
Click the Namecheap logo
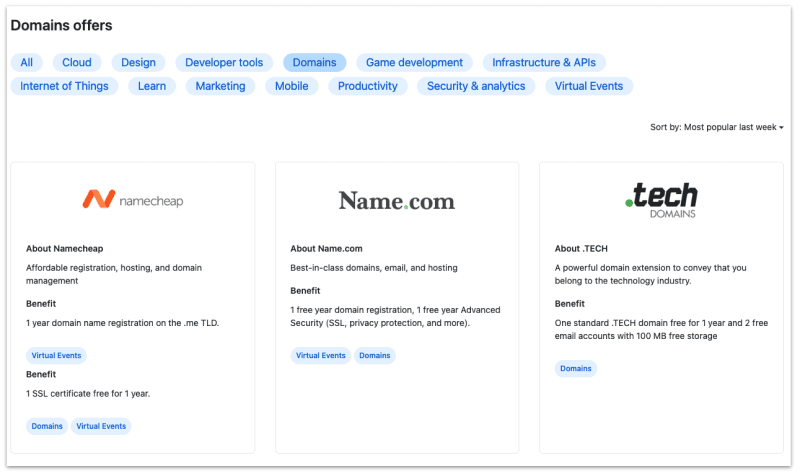(133, 200)
